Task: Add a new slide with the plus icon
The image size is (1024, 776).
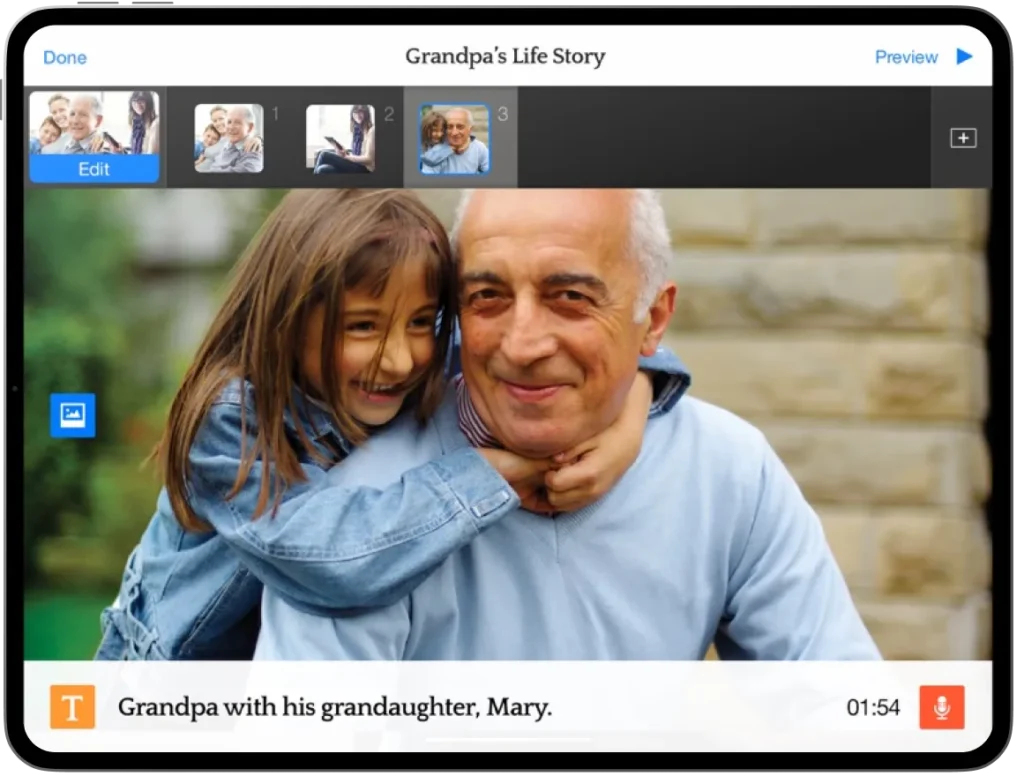Action: [963, 138]
